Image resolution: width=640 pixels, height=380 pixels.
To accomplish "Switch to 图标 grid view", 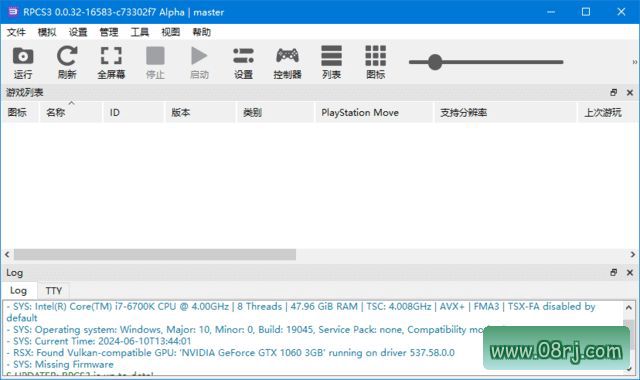I will (x=376, y=62).
